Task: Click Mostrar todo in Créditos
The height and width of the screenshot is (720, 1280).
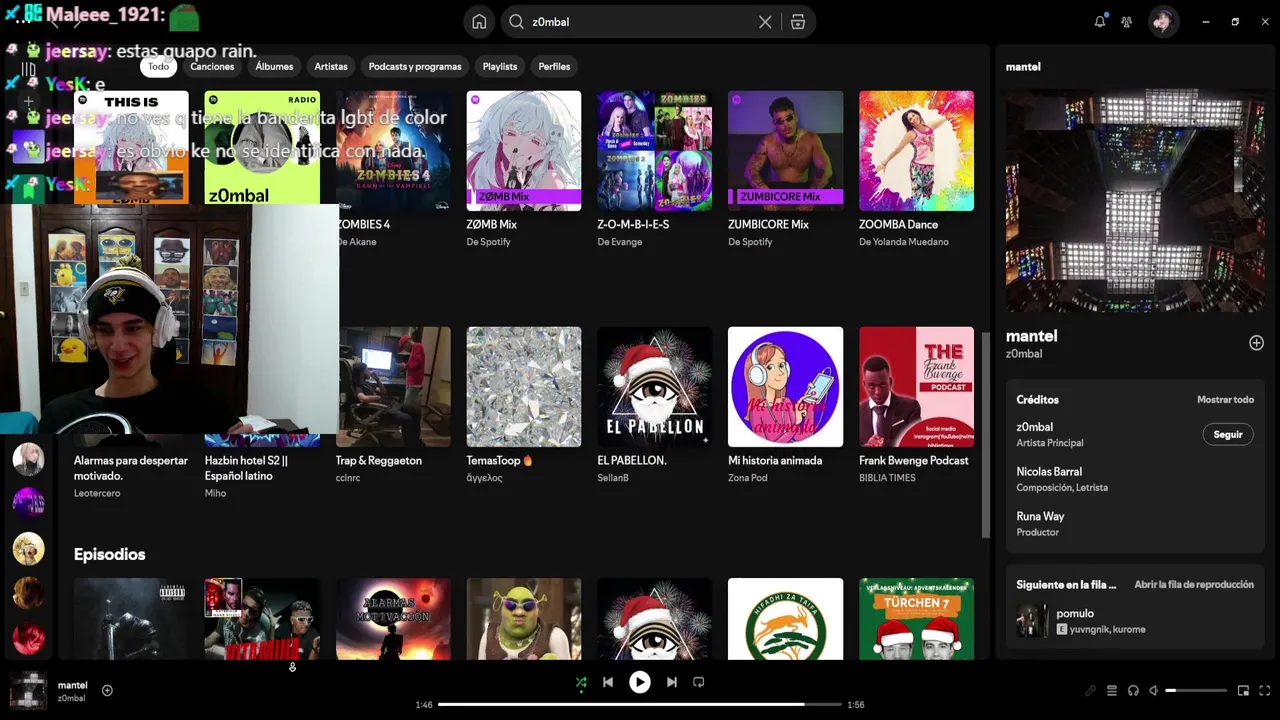Action: point(1225,399)
